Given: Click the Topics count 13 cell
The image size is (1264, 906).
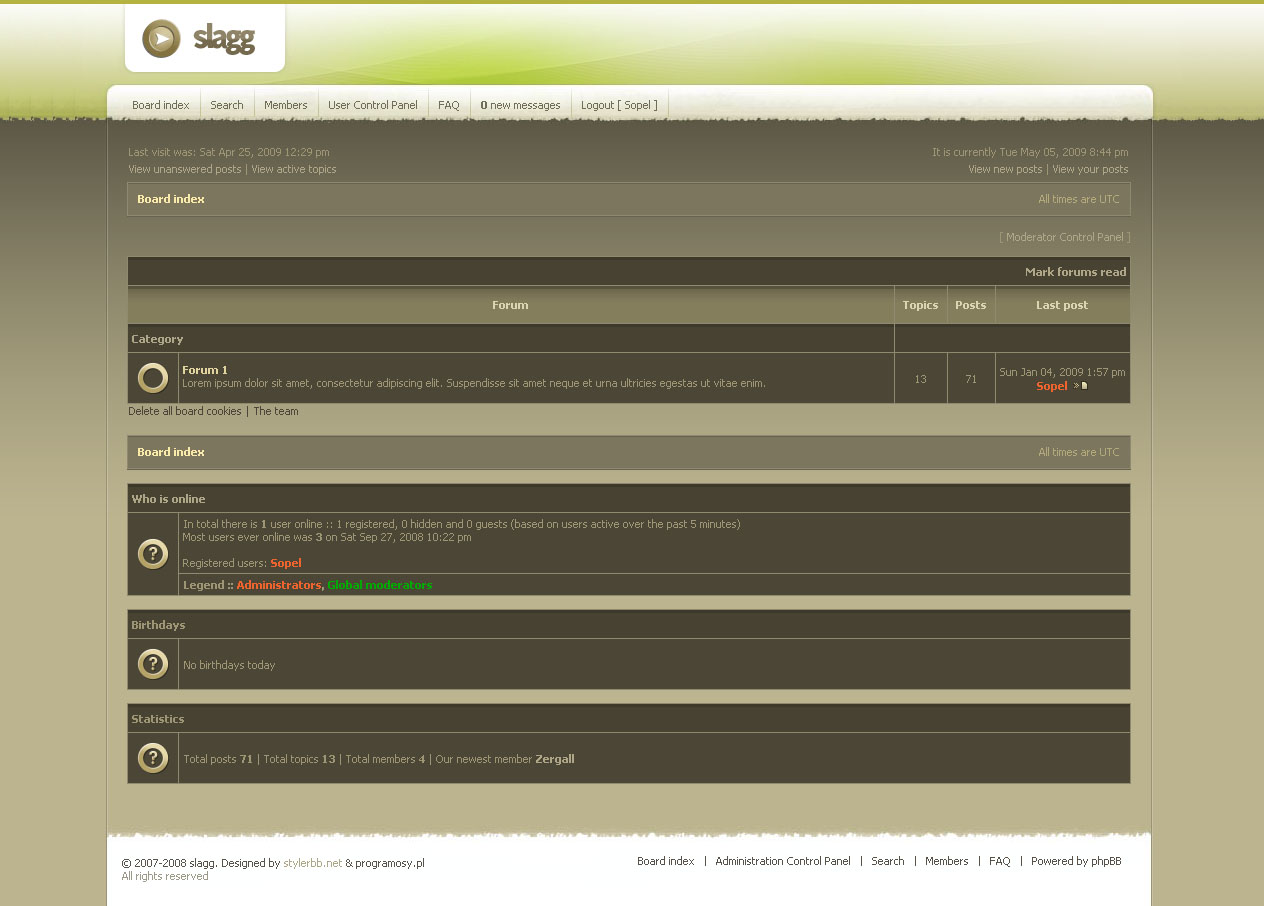Looking at the screenshot, I should [921, 379].
